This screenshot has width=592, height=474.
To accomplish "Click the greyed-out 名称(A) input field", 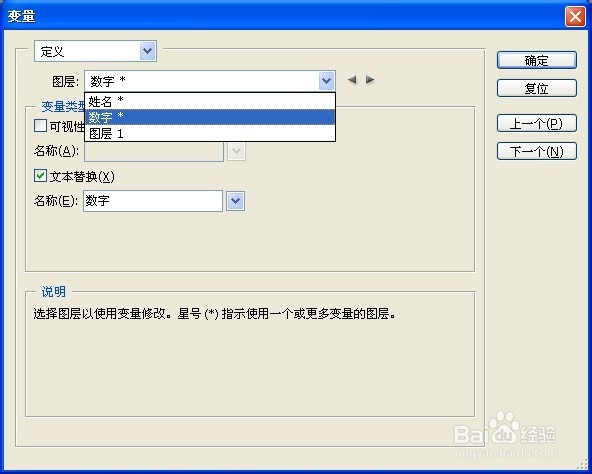I will click(154, 152).
